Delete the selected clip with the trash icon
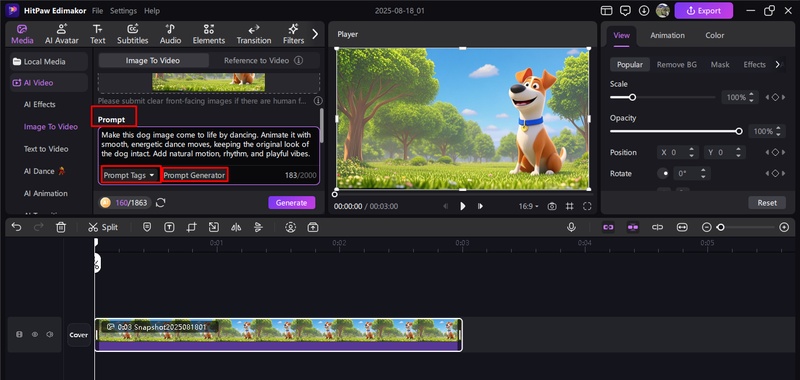The image size is (800, 380). pyautogui.click(x=61, y=227)
